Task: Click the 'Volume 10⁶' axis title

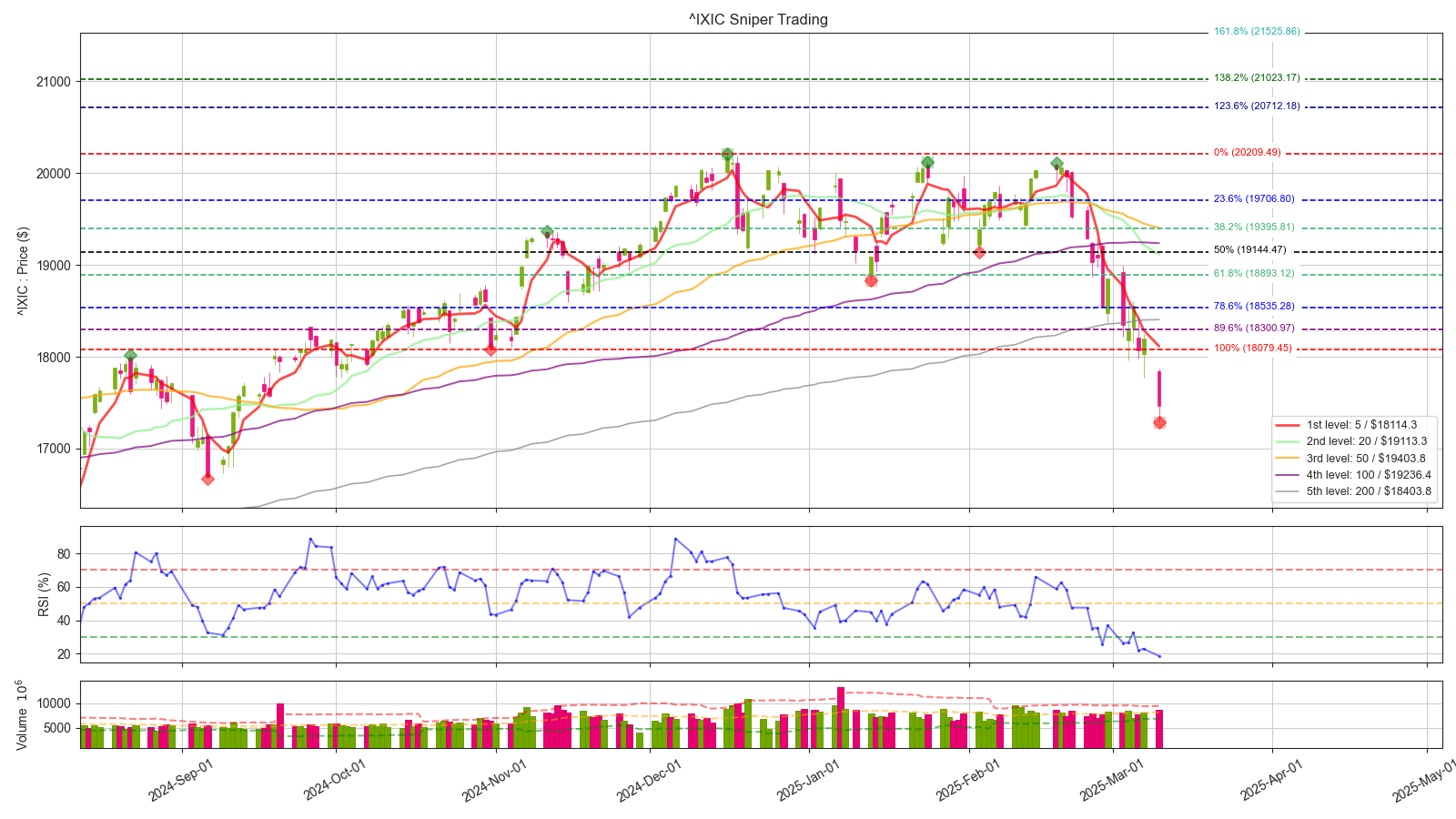Action: tap(23, 714)
